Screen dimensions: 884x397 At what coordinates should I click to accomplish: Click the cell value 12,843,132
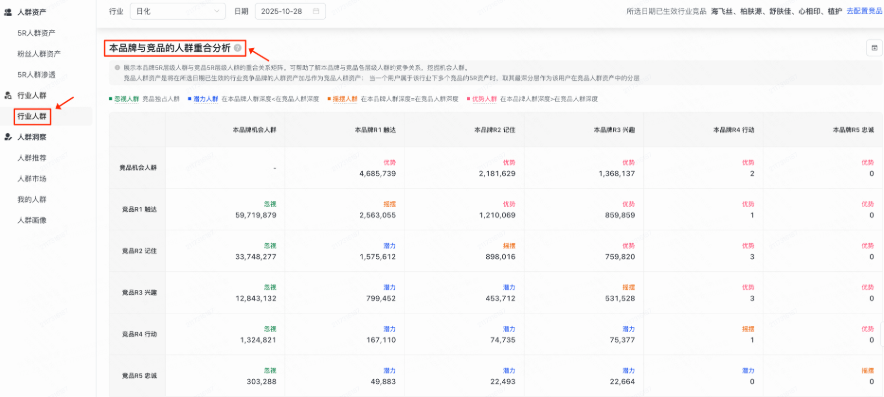256,298
